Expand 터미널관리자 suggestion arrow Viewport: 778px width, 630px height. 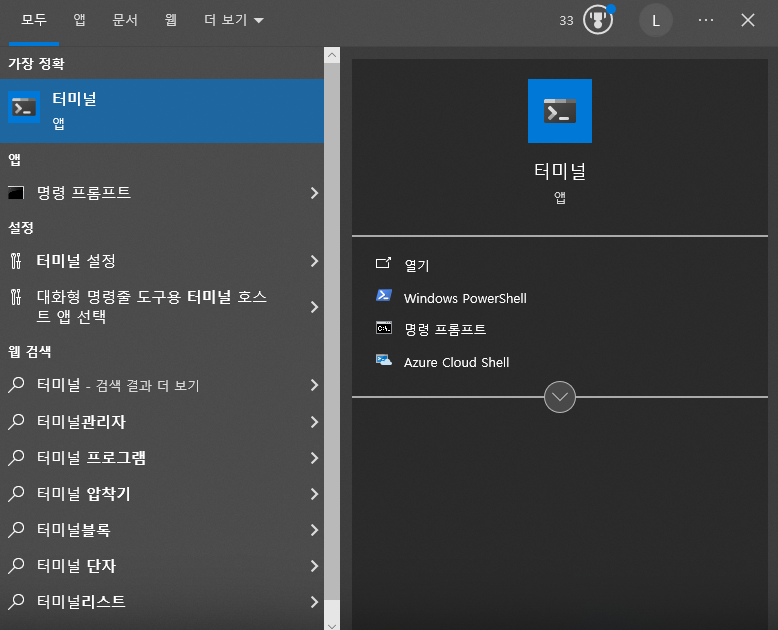[314, 422]
